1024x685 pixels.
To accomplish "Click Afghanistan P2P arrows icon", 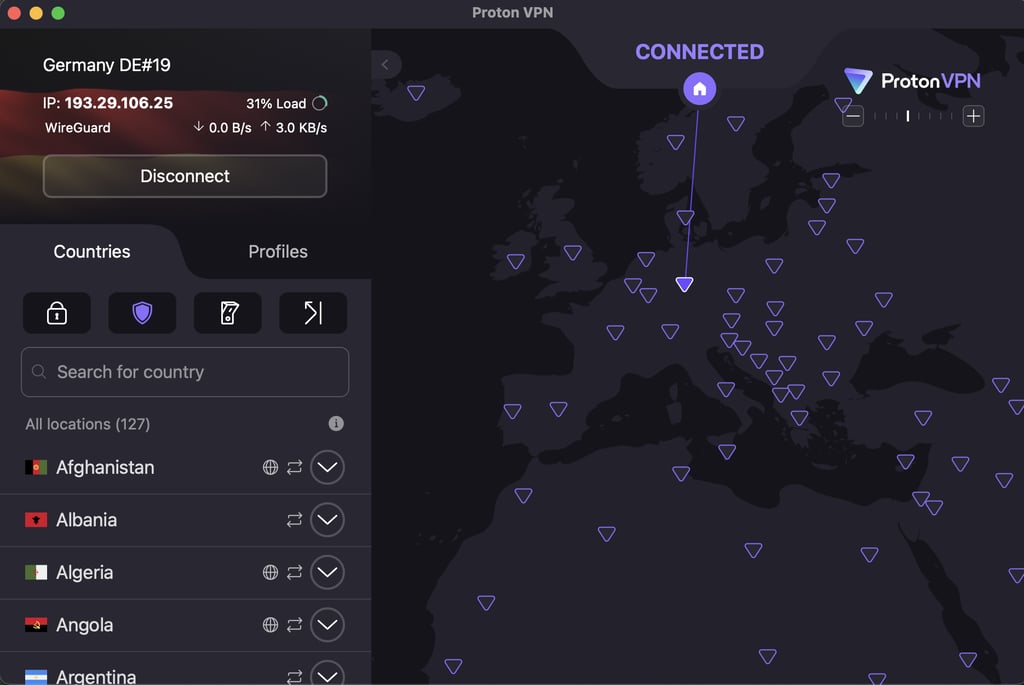I will point(295,467).
